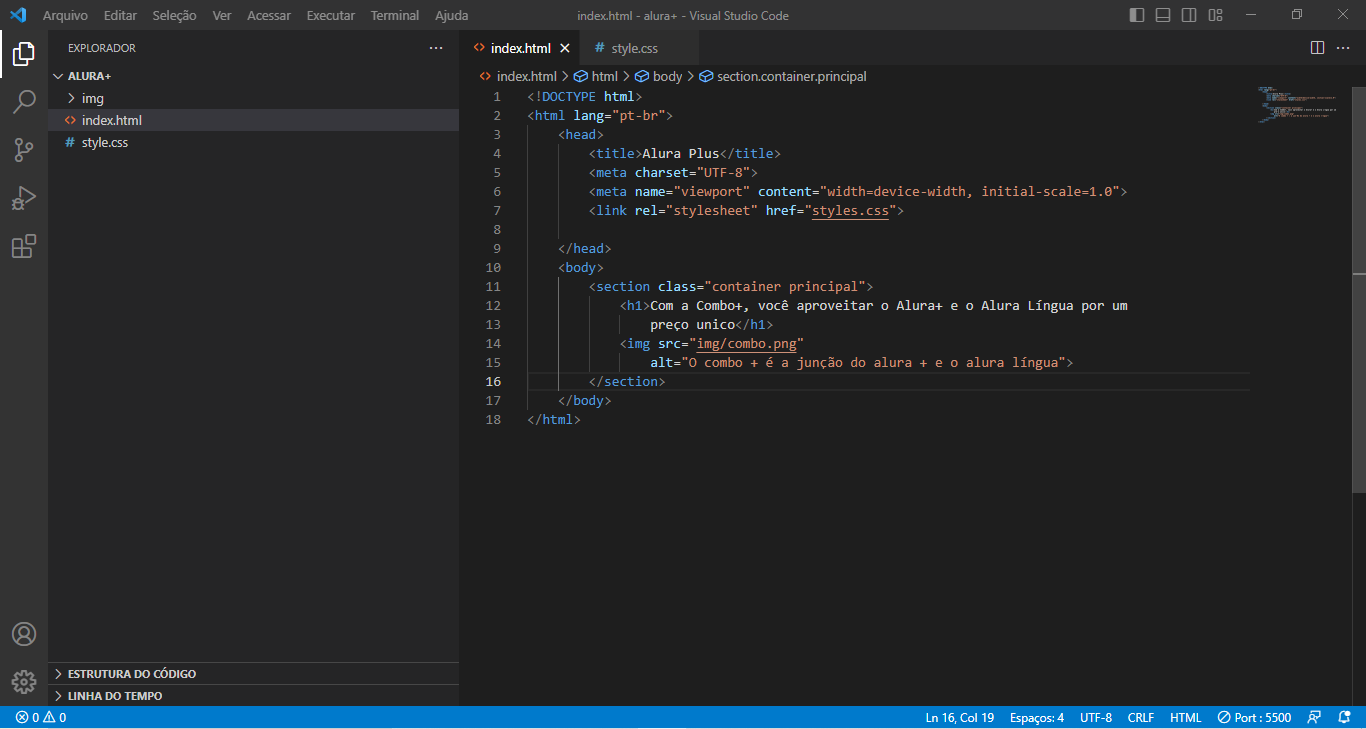Screen dimensions: 1366x729
Task: Open Explorer more actions ellipsis
Action: point(435,48)
